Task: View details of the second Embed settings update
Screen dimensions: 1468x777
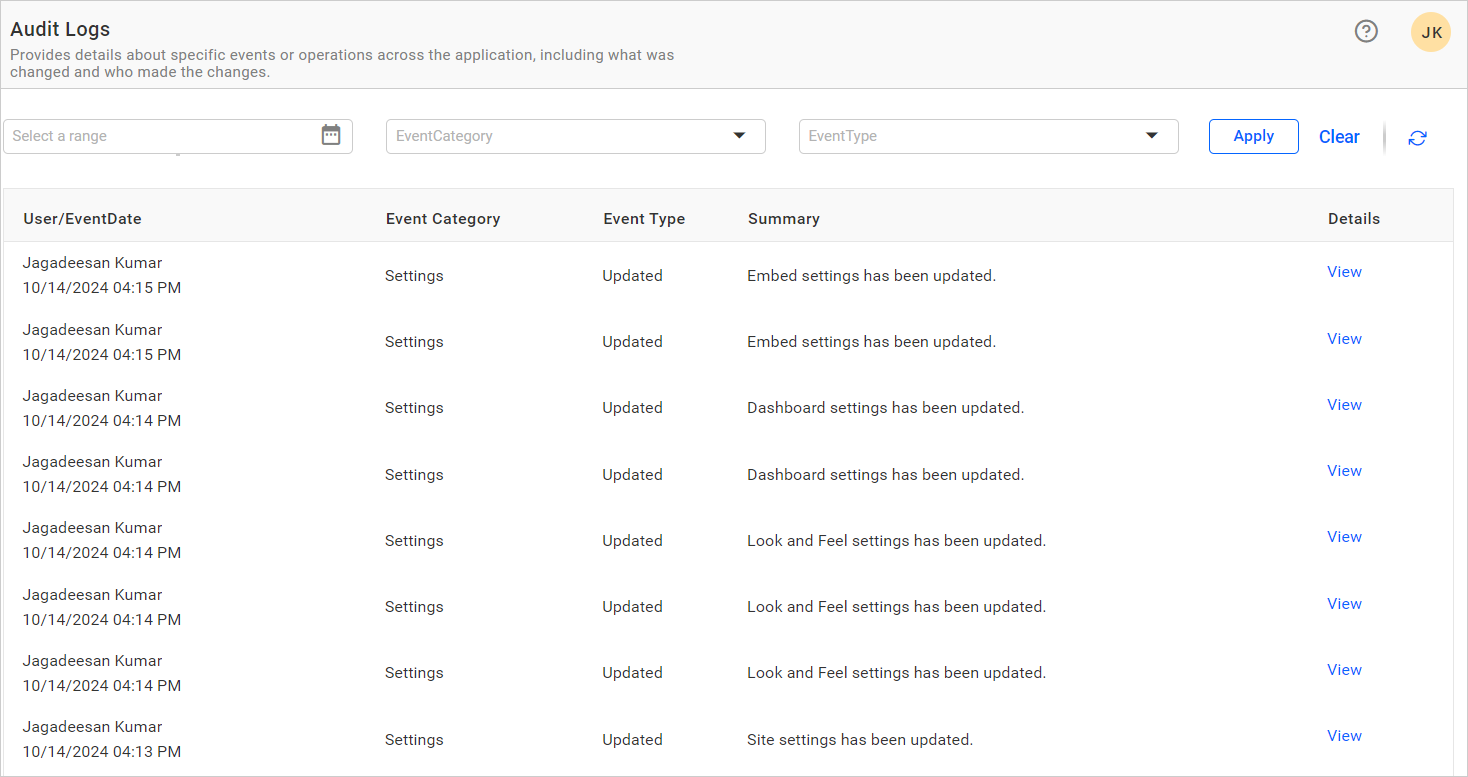Action: (1344, 338)
